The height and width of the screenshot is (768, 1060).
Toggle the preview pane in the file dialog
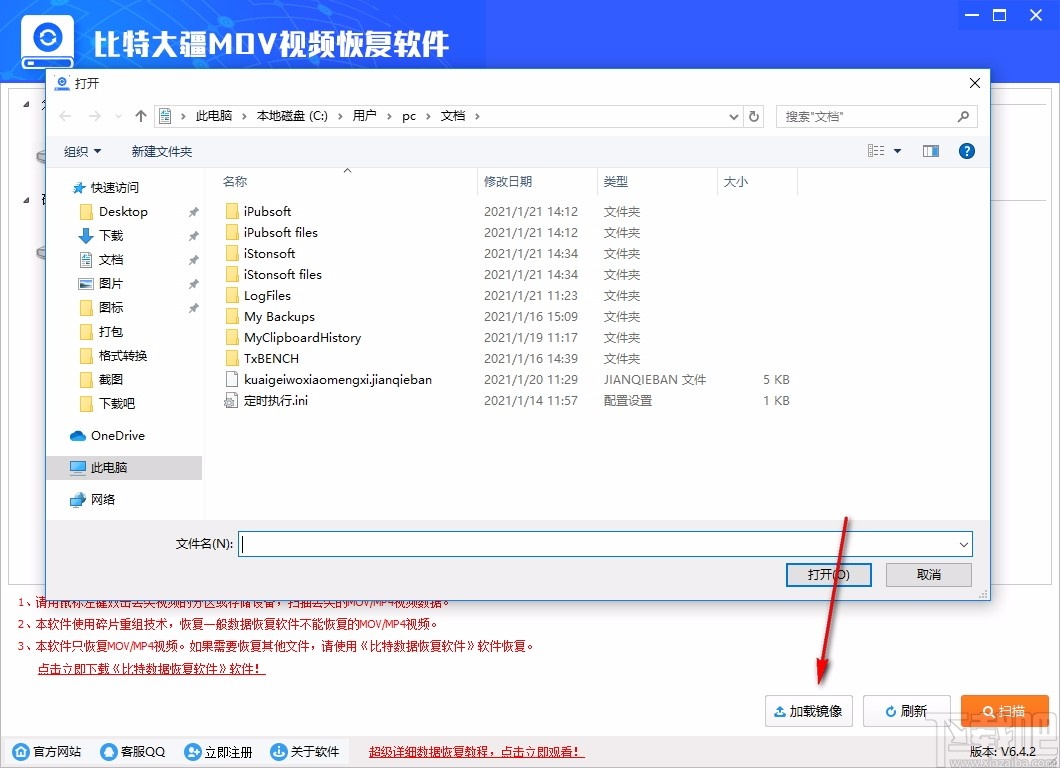pos(930,151)
